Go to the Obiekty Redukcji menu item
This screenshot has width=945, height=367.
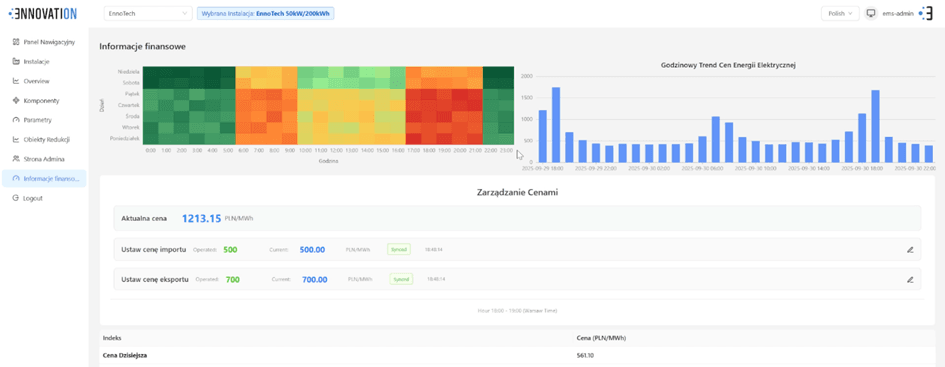pos(43,139)
